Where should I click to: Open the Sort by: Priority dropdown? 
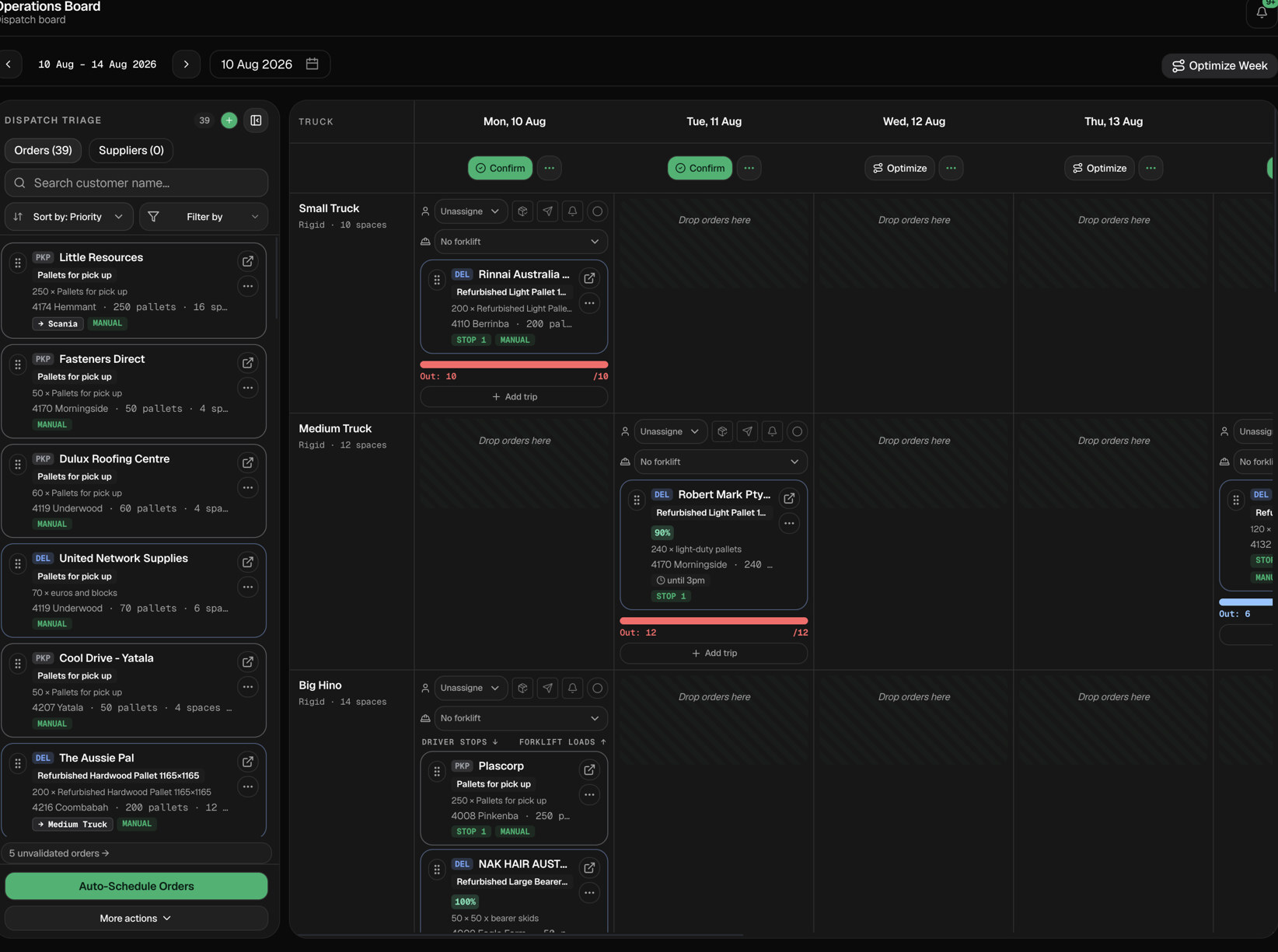click(69, 217)
